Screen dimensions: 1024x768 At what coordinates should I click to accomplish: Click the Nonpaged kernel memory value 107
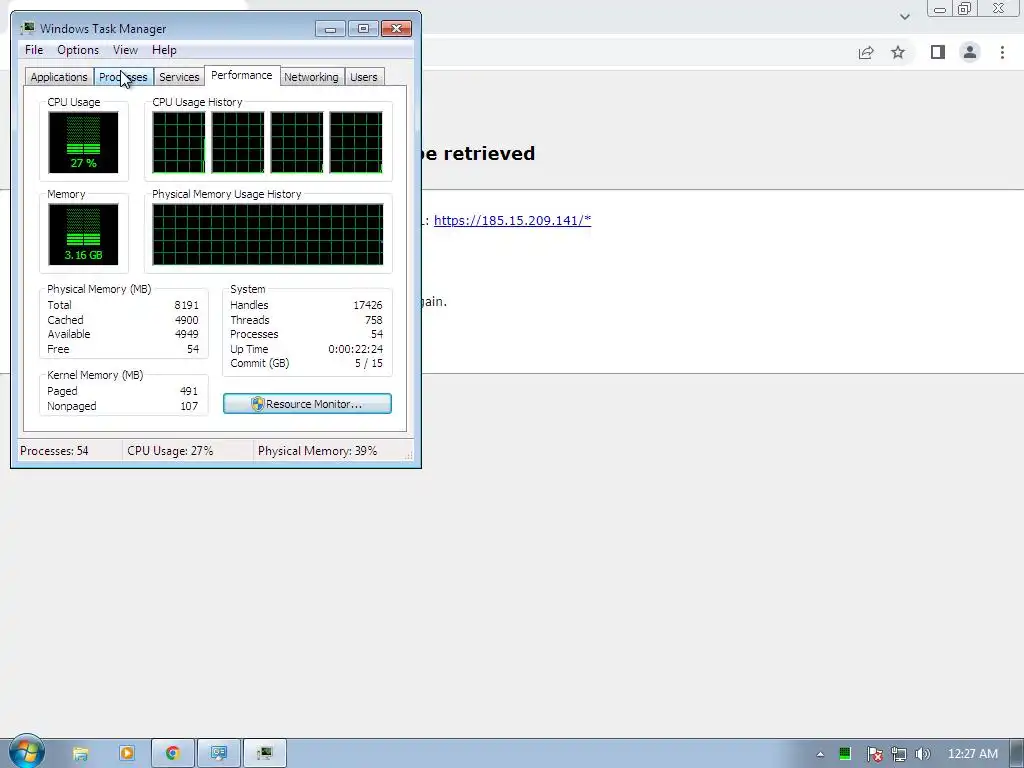coord(189,406)
